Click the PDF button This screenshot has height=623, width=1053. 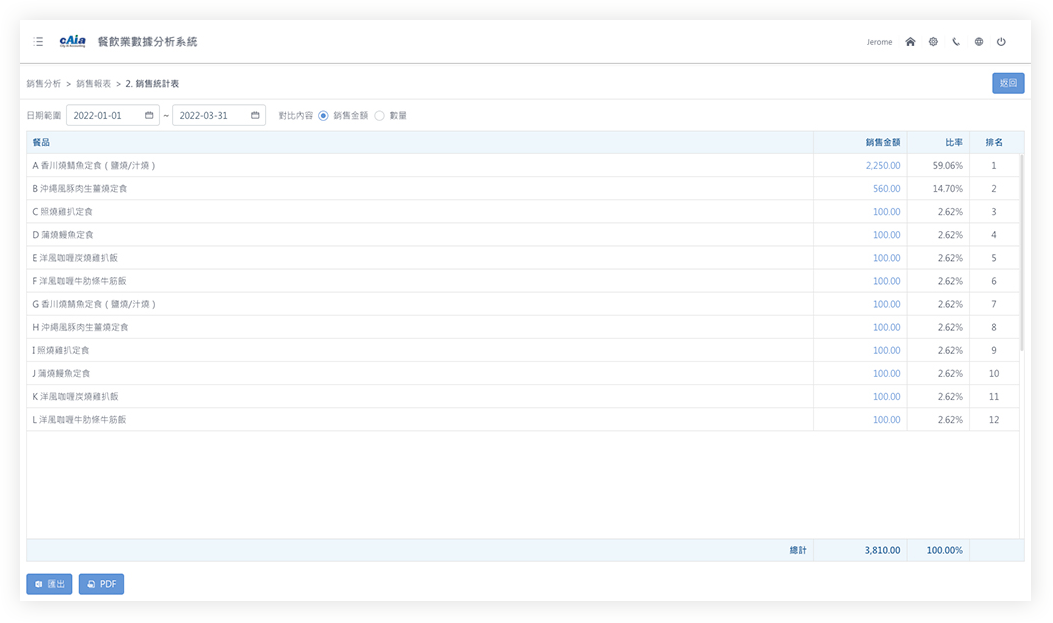(101, 584)
